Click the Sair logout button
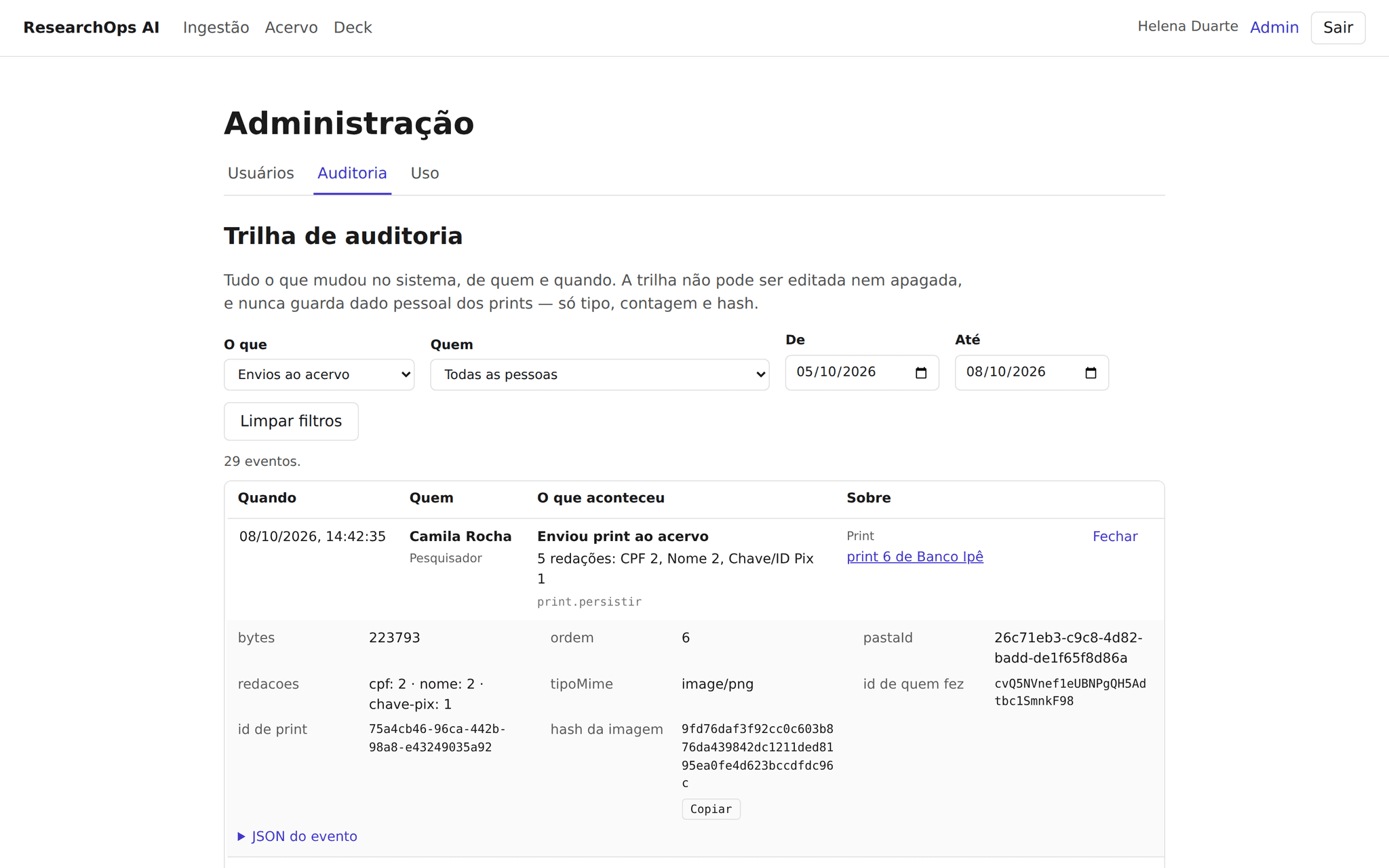The width and height of the screenshot is (1389, 868). tap(1337, 28)
